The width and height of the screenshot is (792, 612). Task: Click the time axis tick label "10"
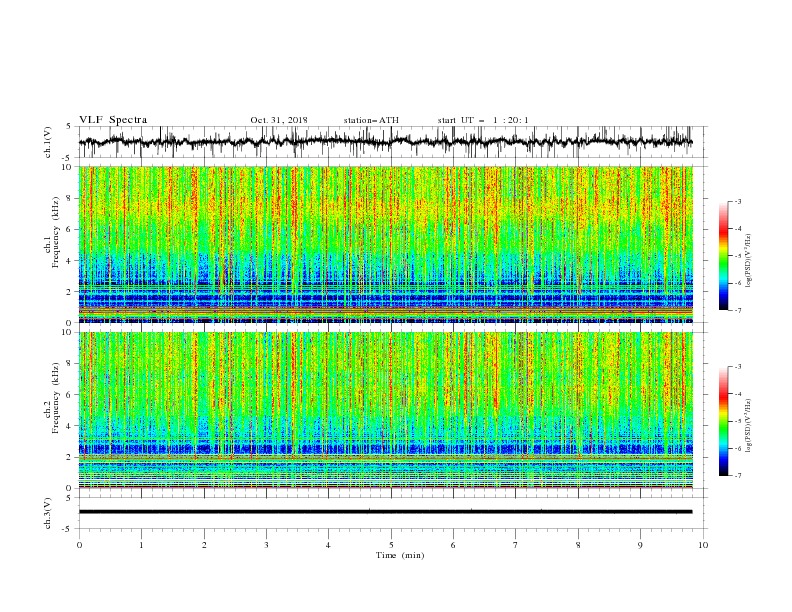703,545
